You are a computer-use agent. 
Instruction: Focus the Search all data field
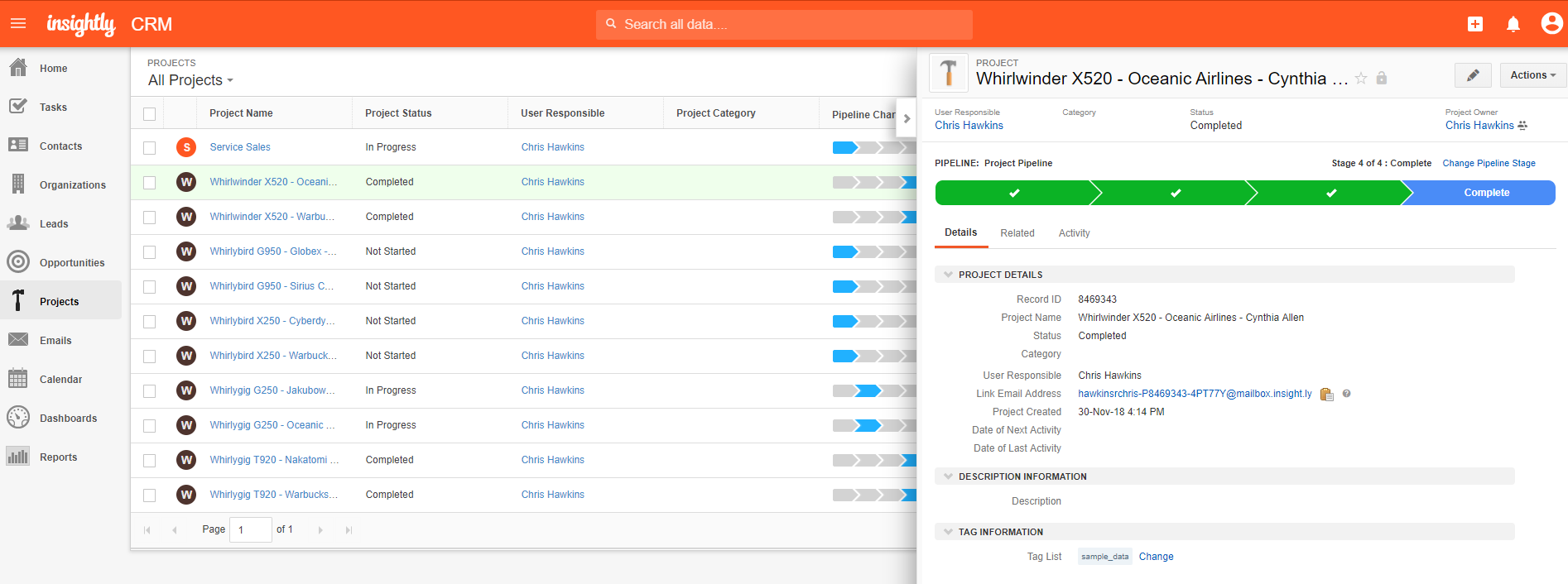point(784,25)
